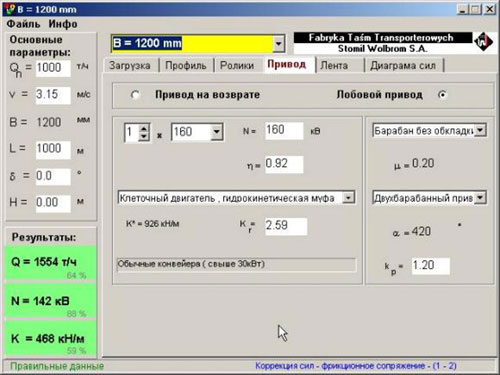Click the L length field 1000

click(x=53, y=149)
